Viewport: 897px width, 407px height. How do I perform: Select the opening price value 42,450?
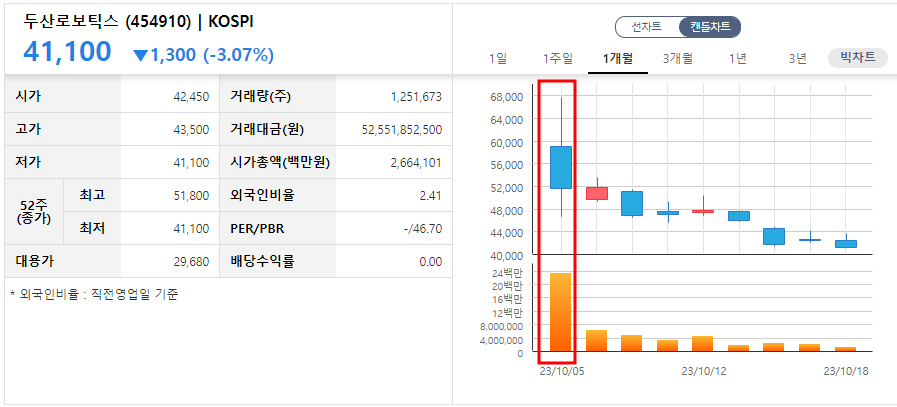pos(191,97)
